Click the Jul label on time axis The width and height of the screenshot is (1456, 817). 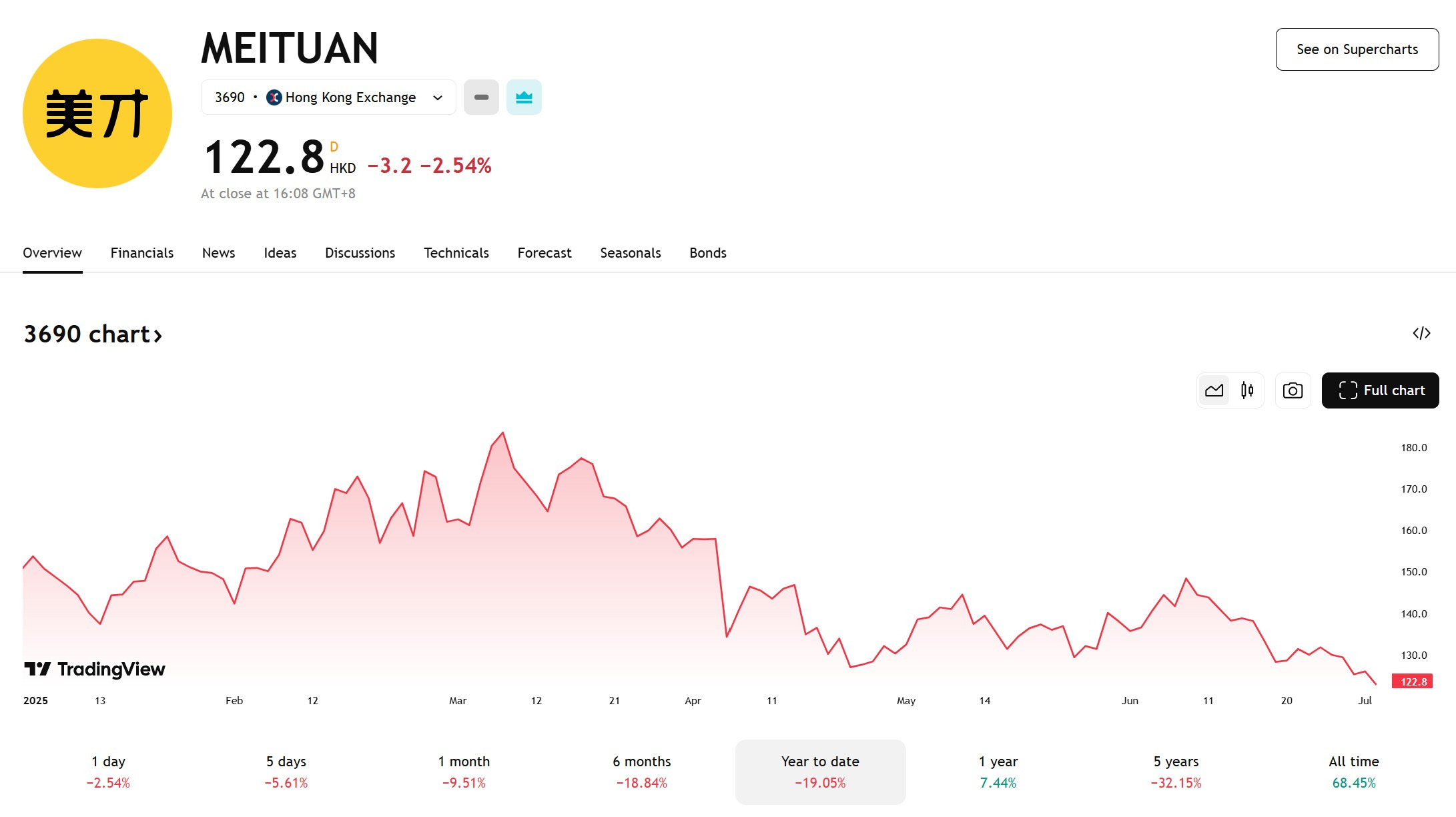click(1365, 701)
